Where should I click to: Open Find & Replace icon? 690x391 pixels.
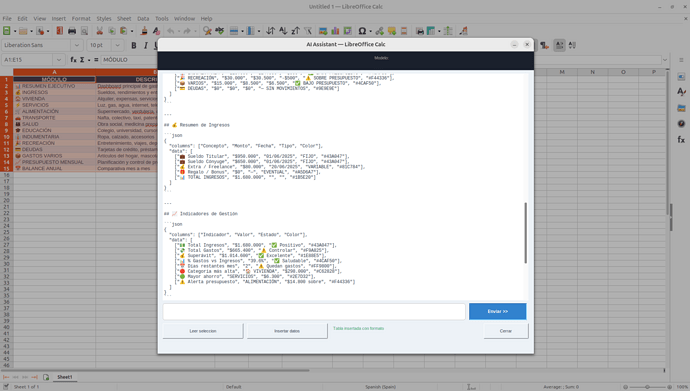click(207, 31)
